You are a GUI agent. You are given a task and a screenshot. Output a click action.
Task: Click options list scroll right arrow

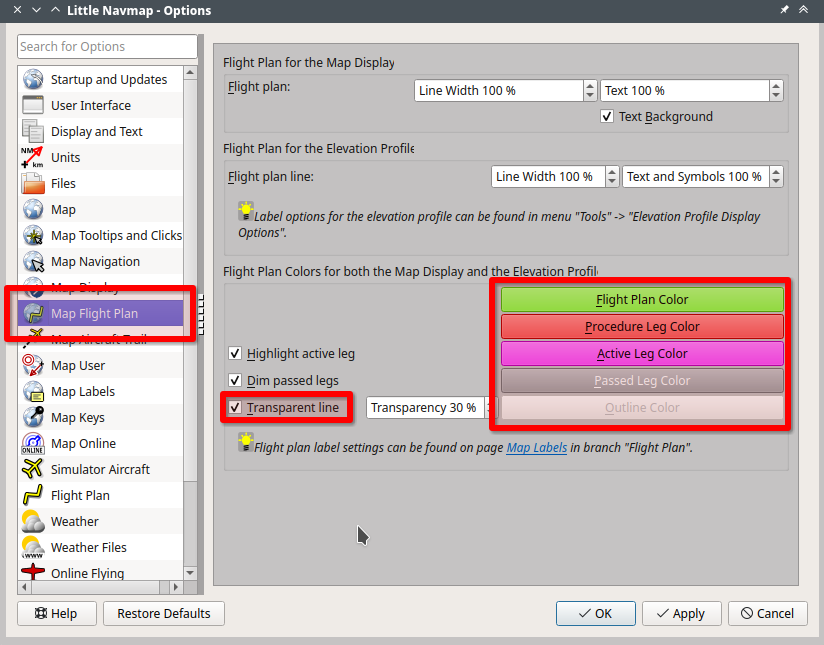(x=176, y=587)
